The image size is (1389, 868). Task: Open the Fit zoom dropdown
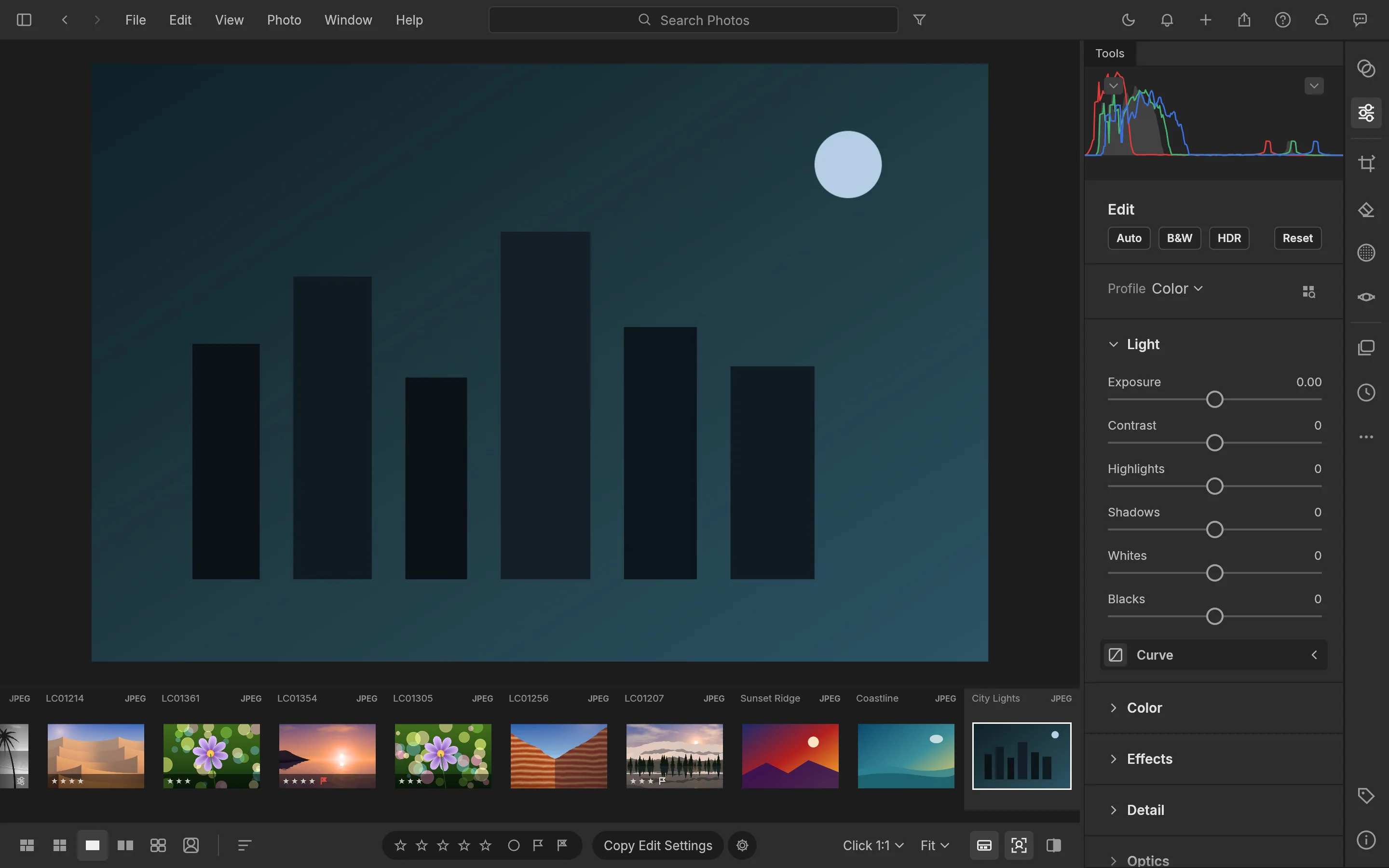pyautogui.click(x=934, y=846)
